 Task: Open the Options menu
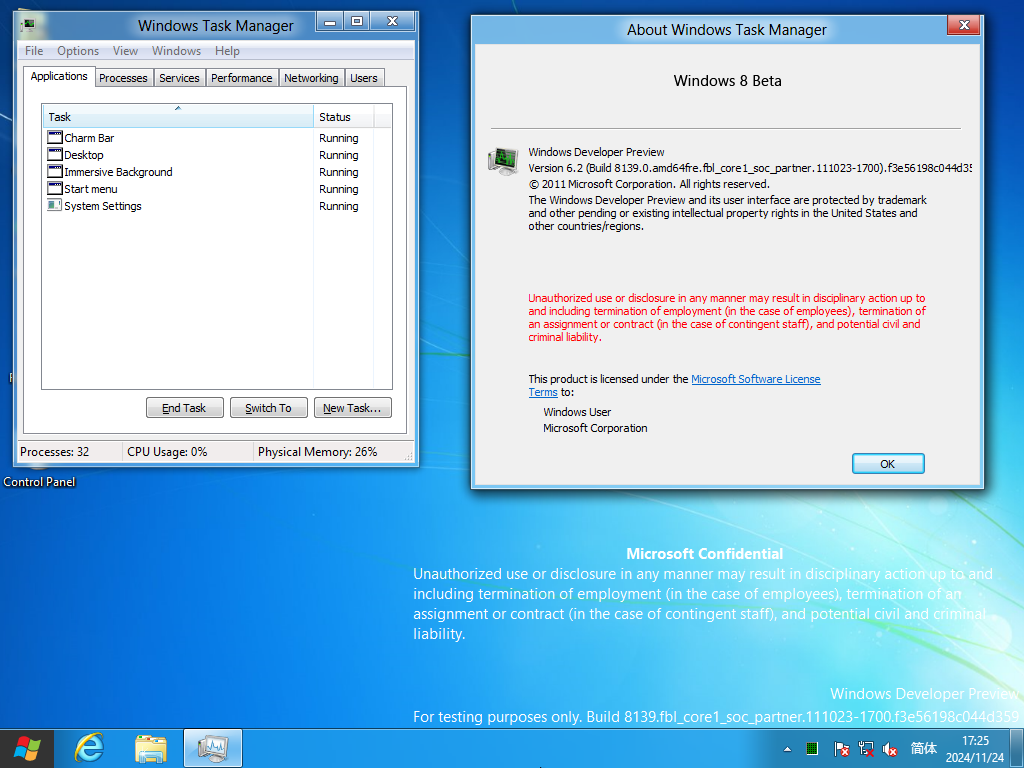coord(78,51)
